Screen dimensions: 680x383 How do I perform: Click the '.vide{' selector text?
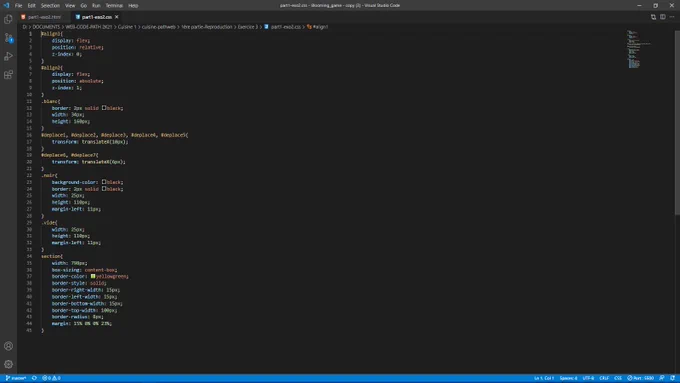coord(49,222)
